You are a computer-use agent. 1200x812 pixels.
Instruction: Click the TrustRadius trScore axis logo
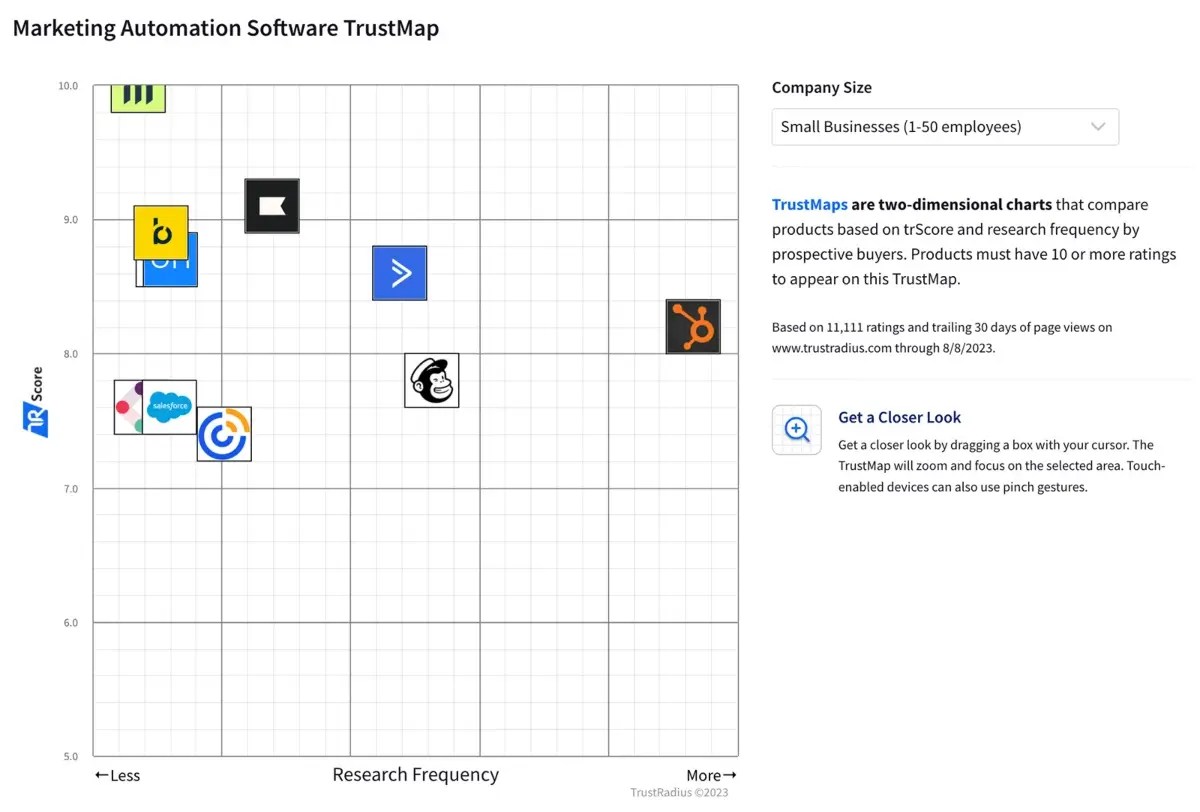pos(35,420)
